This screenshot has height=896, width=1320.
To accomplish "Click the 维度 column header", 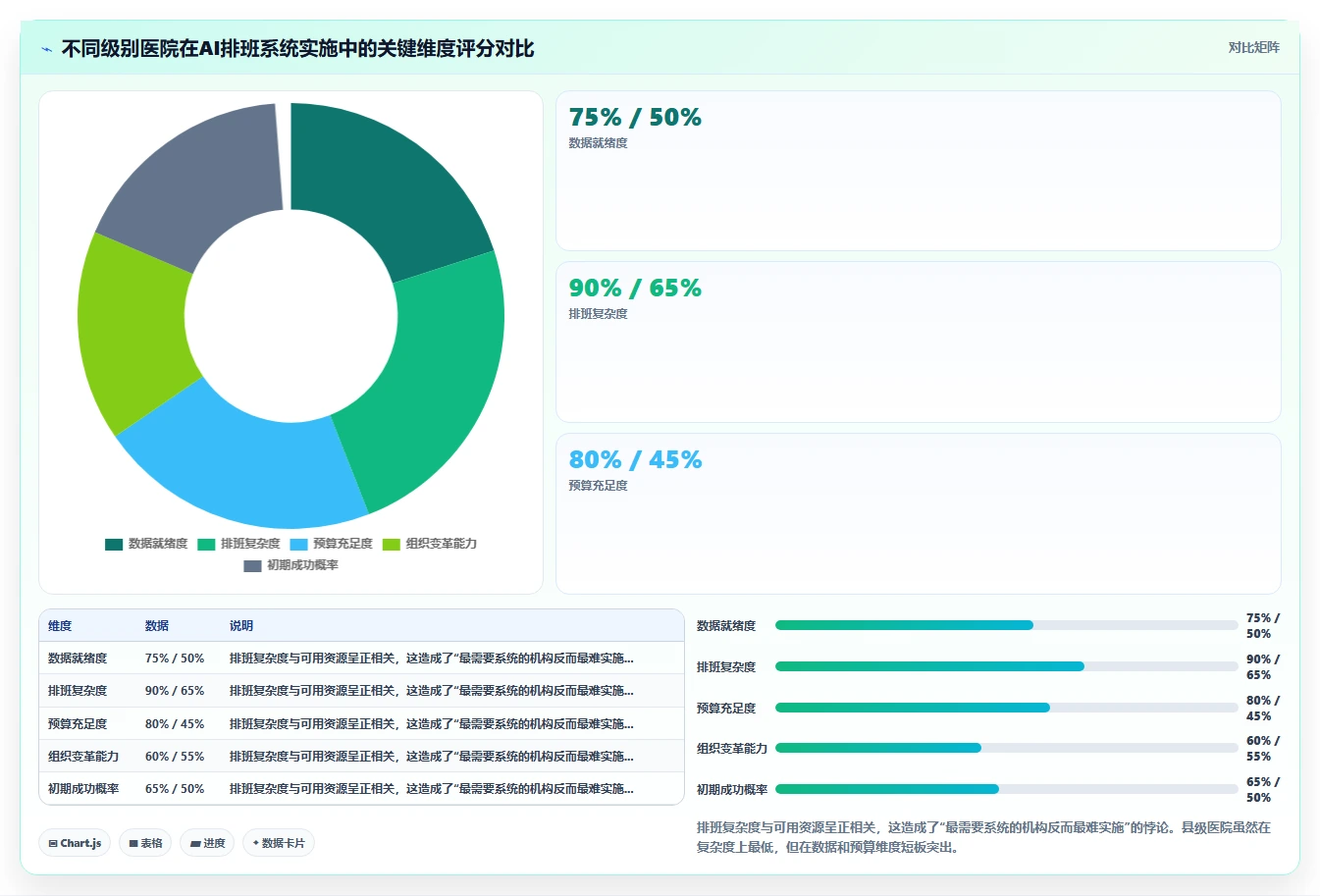I will coord(60,626).
